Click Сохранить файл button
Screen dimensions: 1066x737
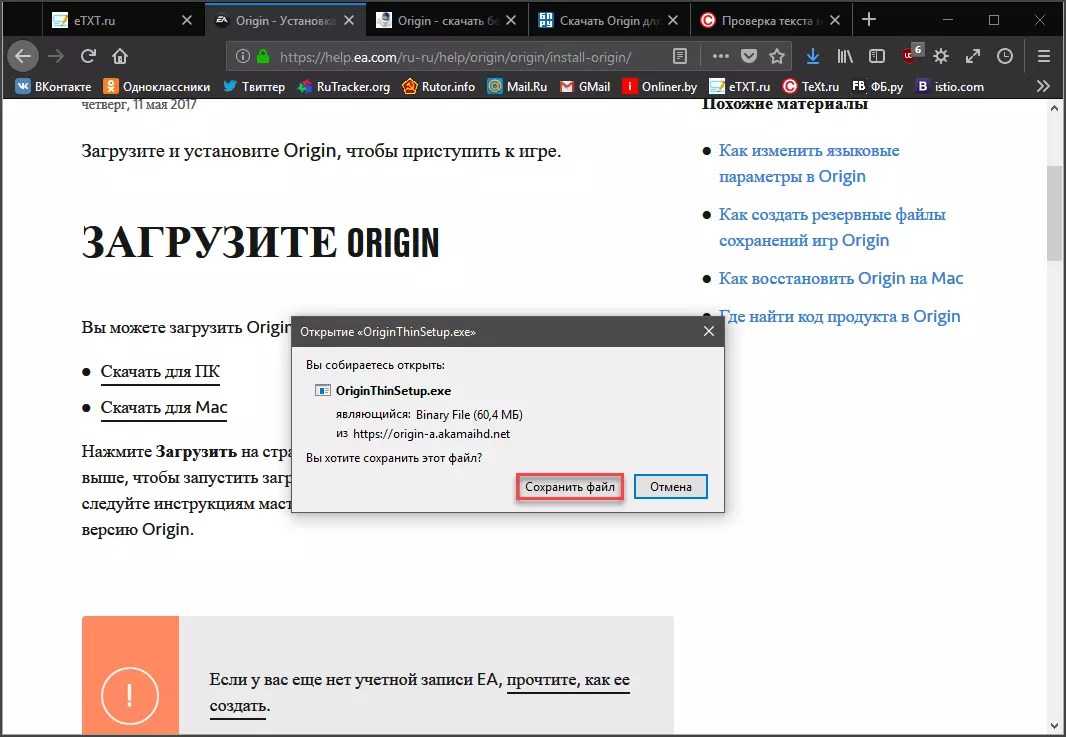tap(570, 487)
